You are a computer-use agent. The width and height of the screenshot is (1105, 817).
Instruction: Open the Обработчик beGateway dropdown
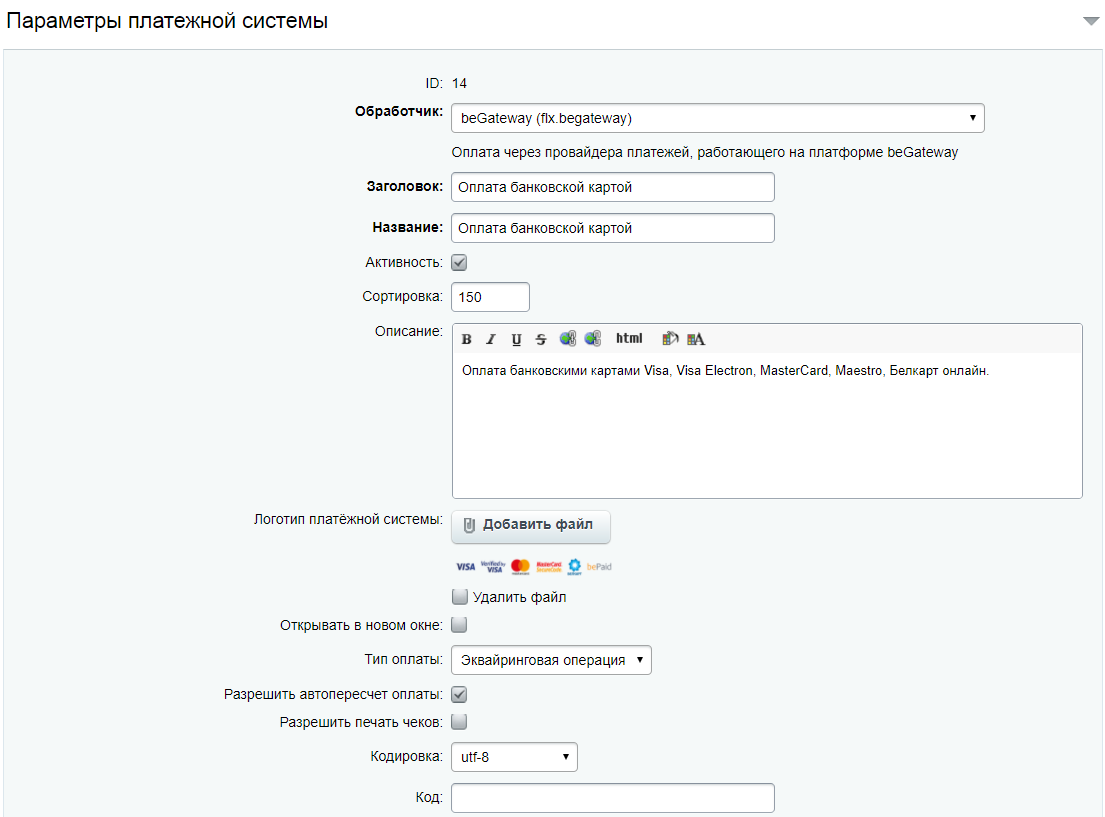click(717, 118)
